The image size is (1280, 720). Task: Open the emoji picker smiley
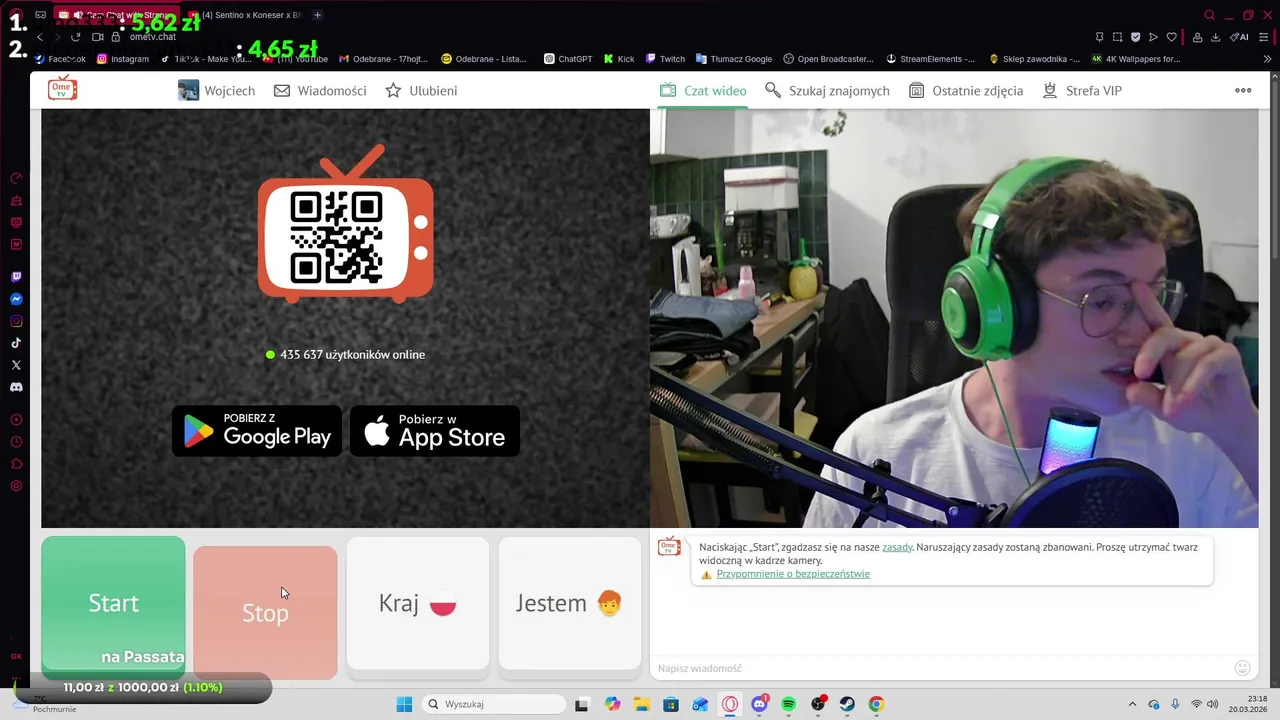coord(1243,668)
